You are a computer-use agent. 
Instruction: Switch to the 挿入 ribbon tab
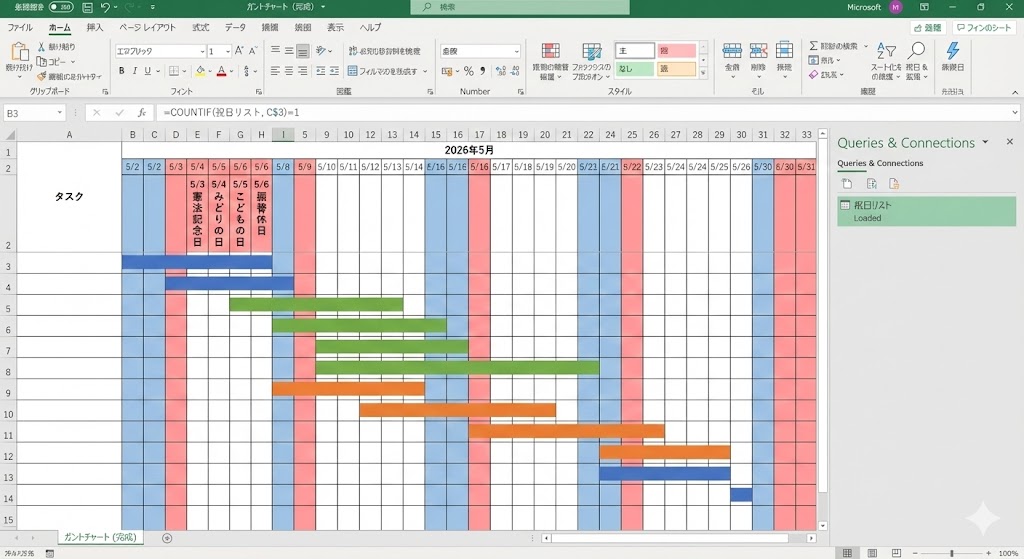pos(95,27)
